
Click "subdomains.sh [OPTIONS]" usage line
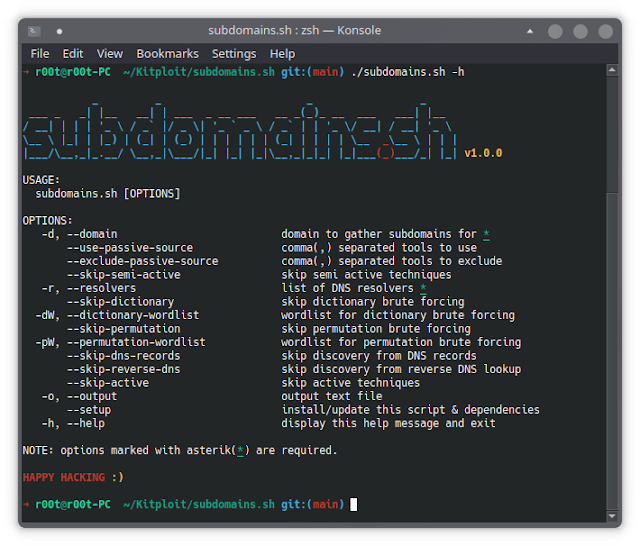[108, 194]
